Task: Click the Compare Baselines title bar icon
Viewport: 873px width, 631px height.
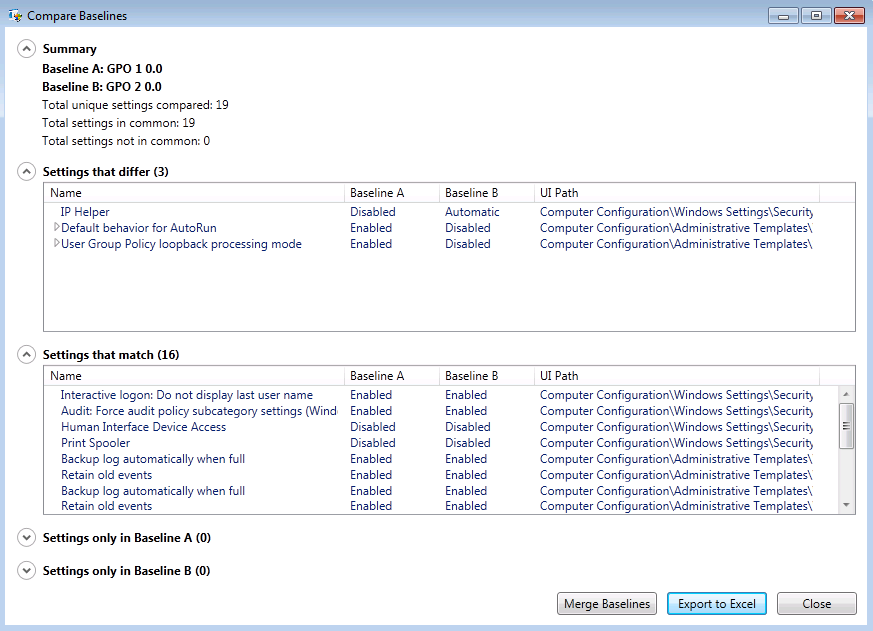Action: tap(15, 15)
